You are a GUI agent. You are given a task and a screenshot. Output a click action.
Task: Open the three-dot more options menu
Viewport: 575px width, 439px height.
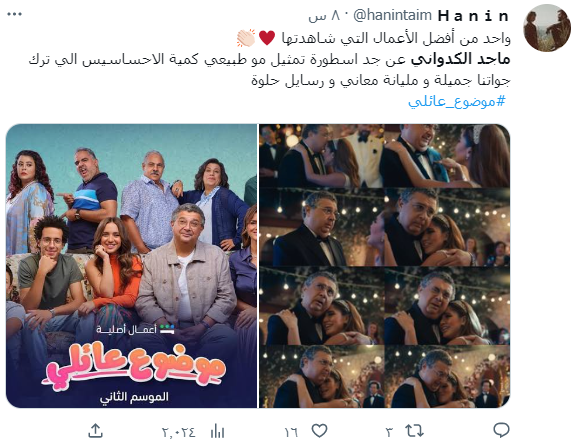coord(15,14)
